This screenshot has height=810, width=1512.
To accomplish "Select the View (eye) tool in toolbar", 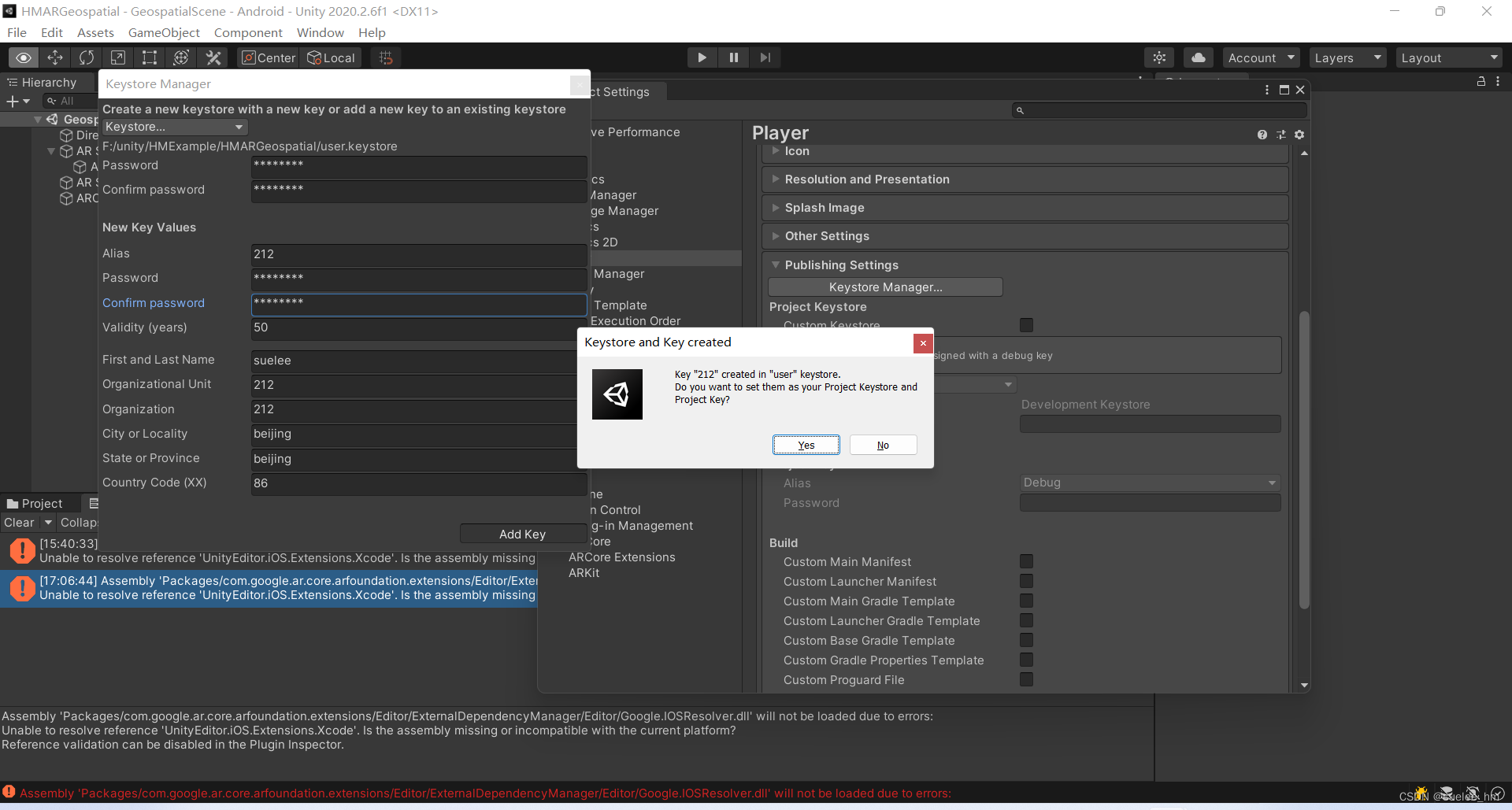I will [x=24, y=57].
